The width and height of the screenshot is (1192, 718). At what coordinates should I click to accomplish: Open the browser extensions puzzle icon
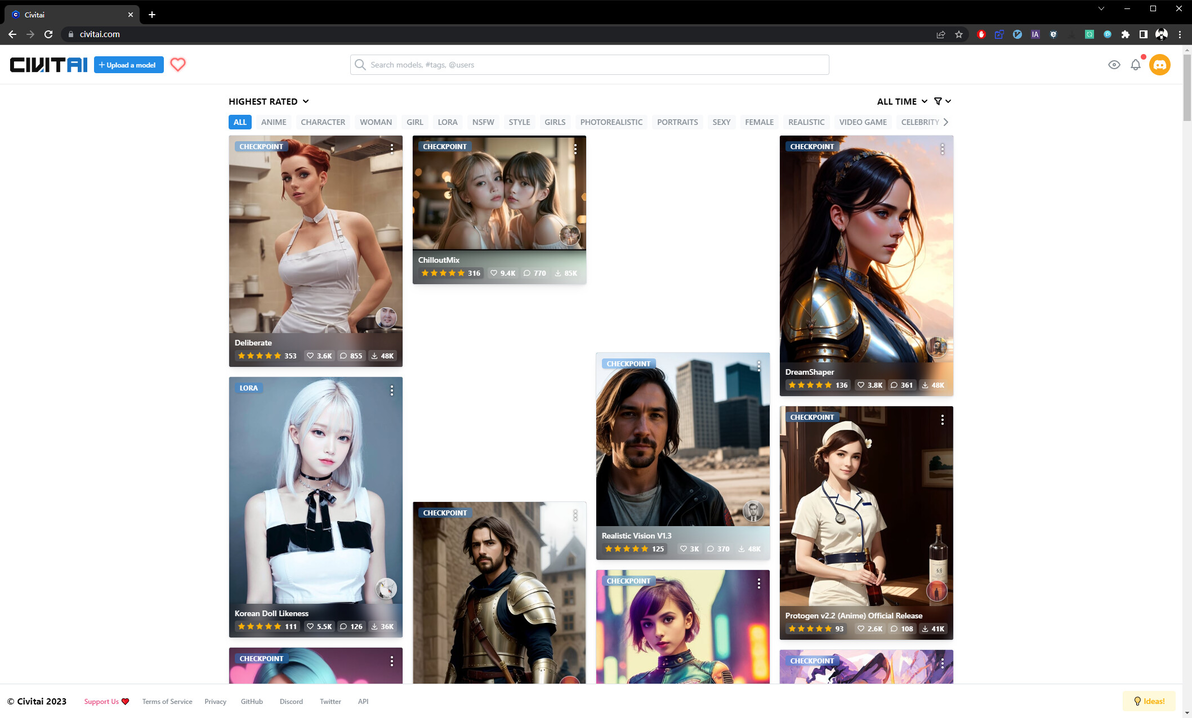click(1125, 34)
